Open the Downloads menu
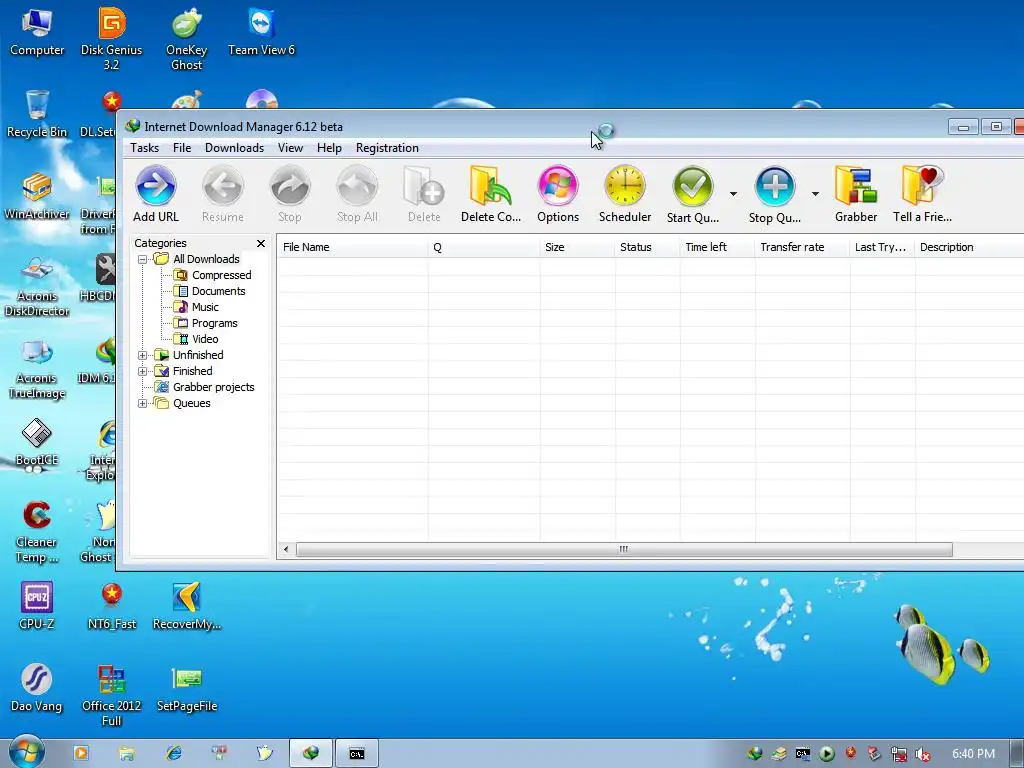 point(234,148)
